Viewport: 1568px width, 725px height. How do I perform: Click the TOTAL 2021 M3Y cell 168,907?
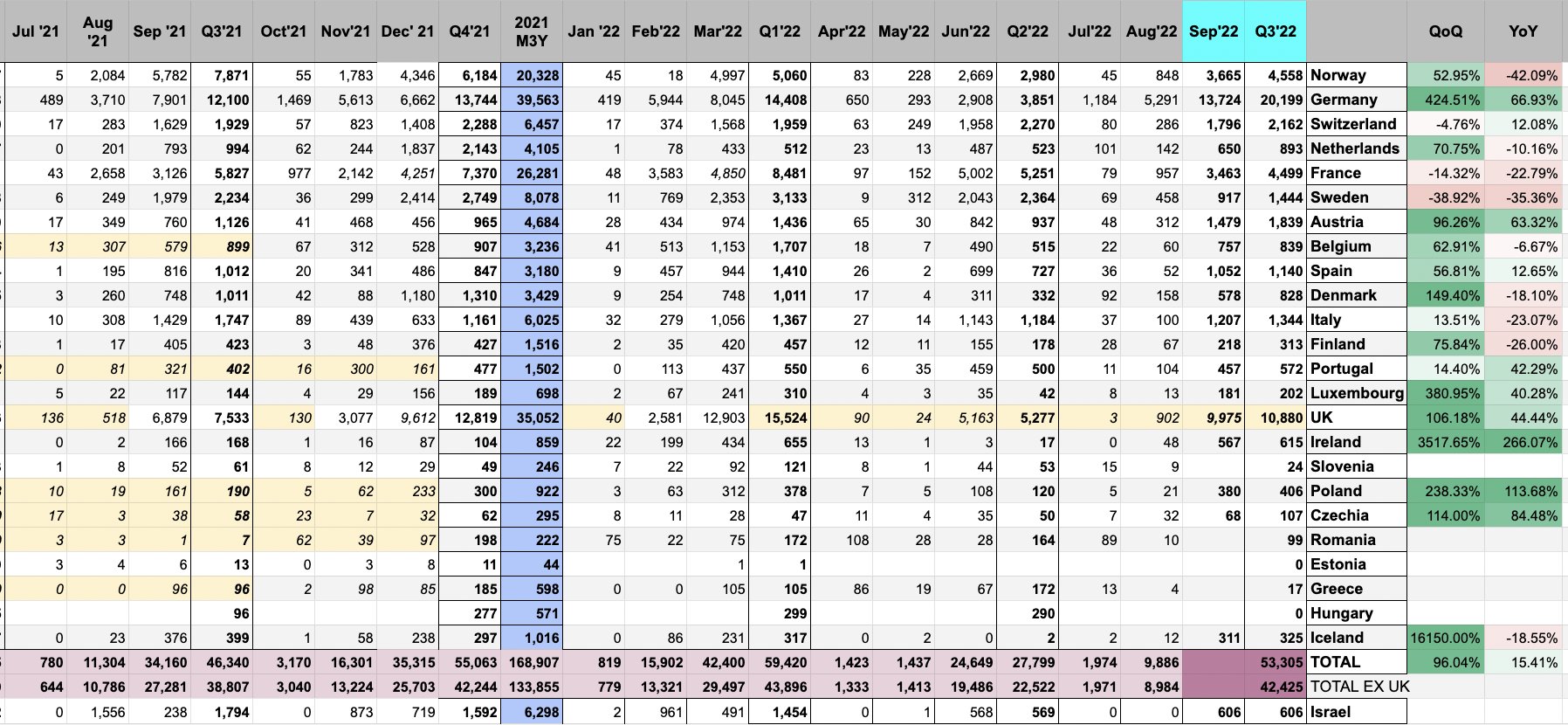[532, 662]
